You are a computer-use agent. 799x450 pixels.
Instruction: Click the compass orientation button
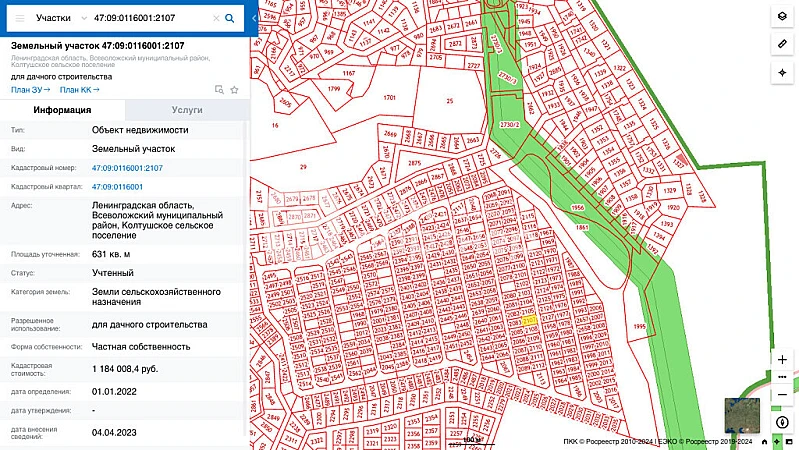pyautogui.click(x=782, y=422)
